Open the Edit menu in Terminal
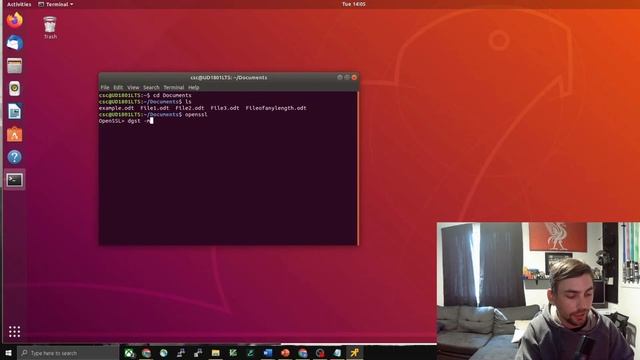 [118, 87]
